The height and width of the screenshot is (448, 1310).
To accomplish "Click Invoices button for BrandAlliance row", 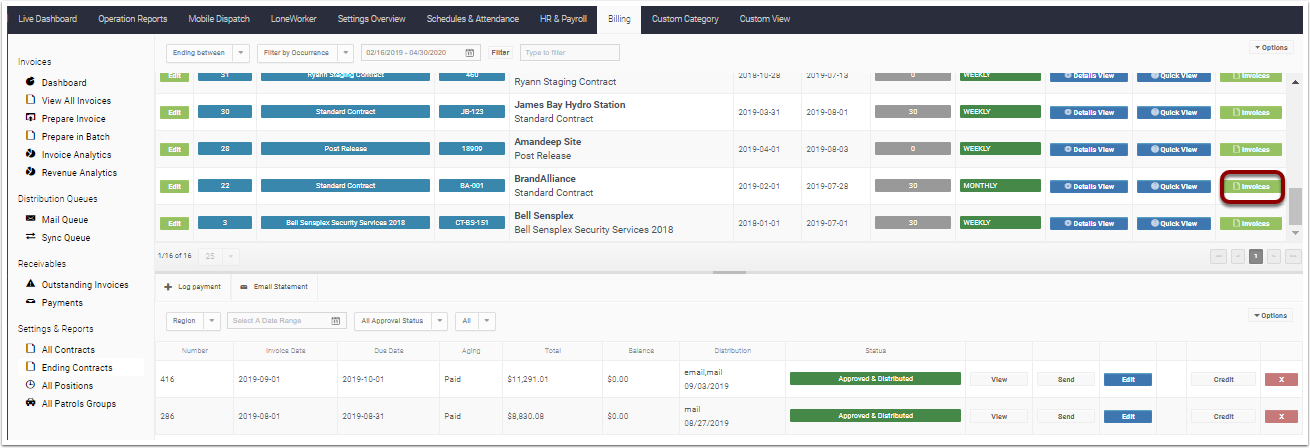I will click(1253, 186).
